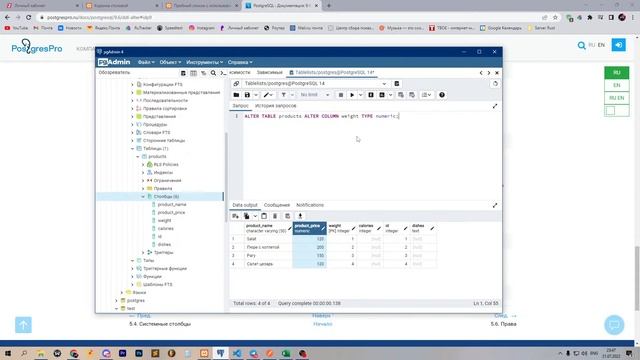Click the Explain query icon
The image size is (640, 360).
pyautogui.click(x=371, y=95)
